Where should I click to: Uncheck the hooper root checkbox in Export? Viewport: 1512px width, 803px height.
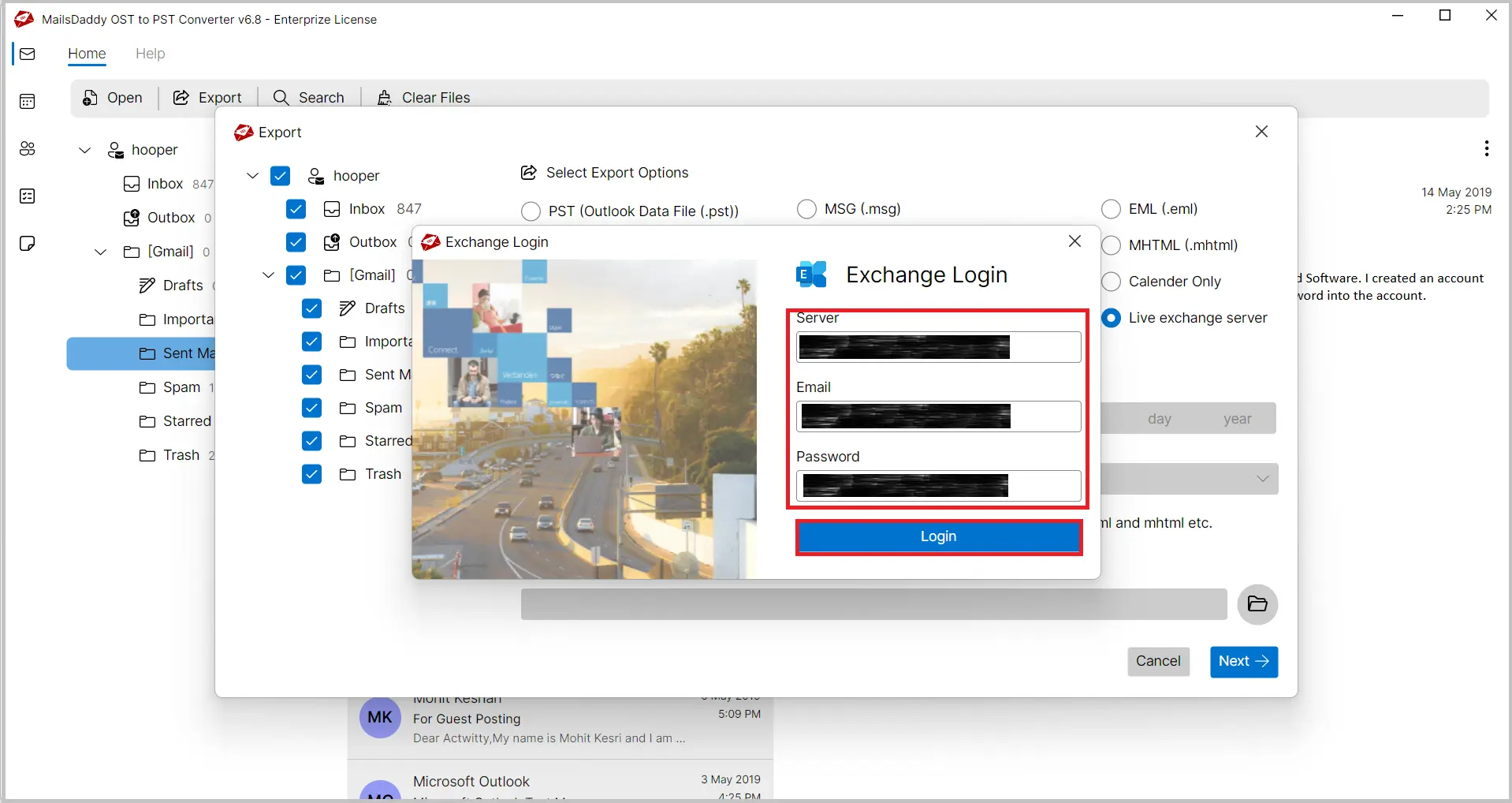point(281,176)
